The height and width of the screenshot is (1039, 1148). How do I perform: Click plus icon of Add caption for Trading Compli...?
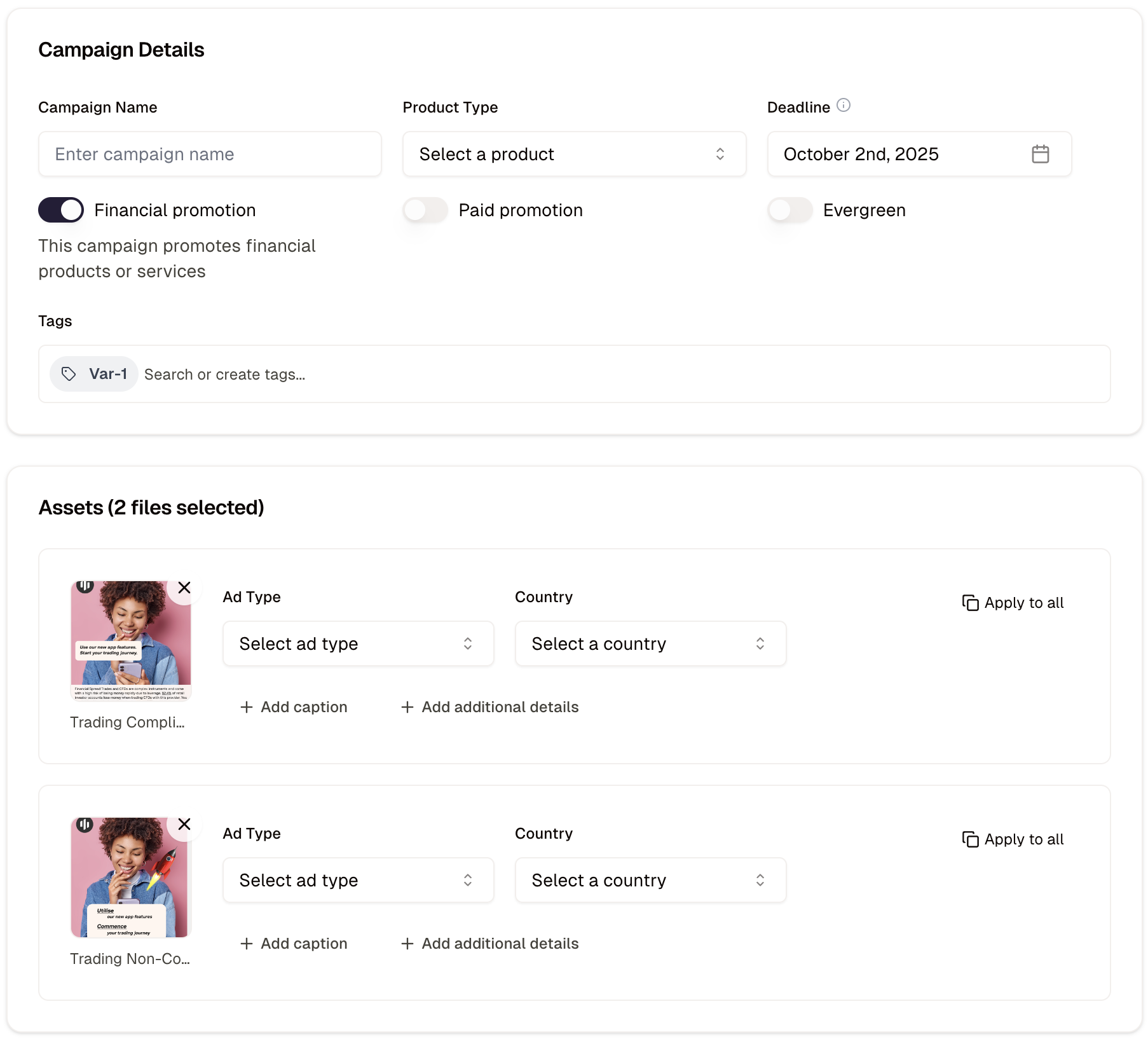(x=247, y=707)
